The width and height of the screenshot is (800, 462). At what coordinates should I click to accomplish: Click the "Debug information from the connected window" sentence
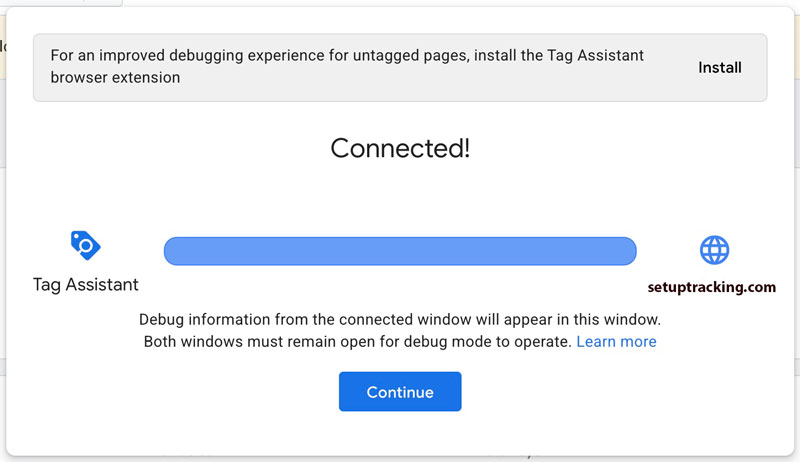click(300, 320)
